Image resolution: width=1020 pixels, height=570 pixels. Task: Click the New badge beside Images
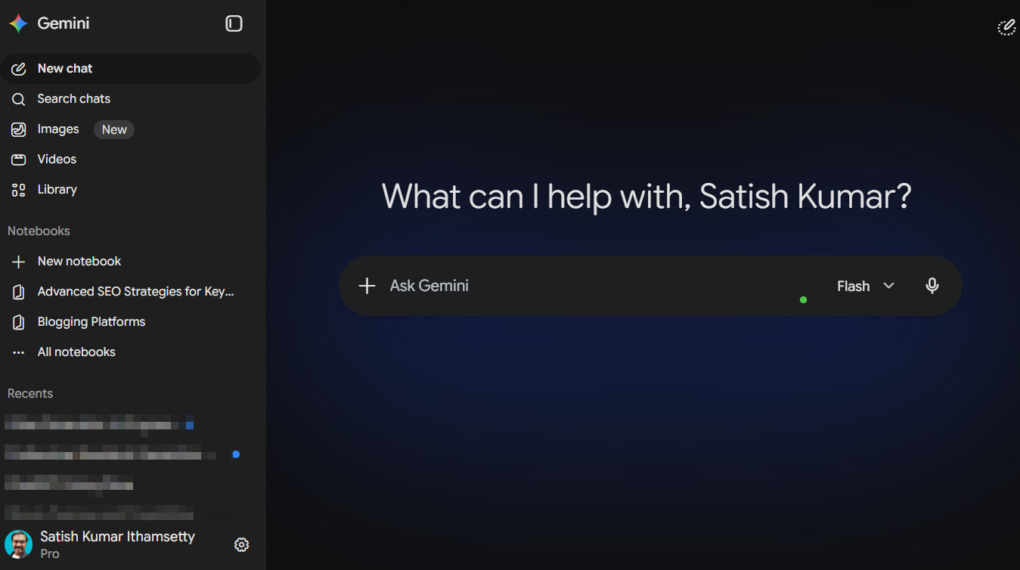114,129
